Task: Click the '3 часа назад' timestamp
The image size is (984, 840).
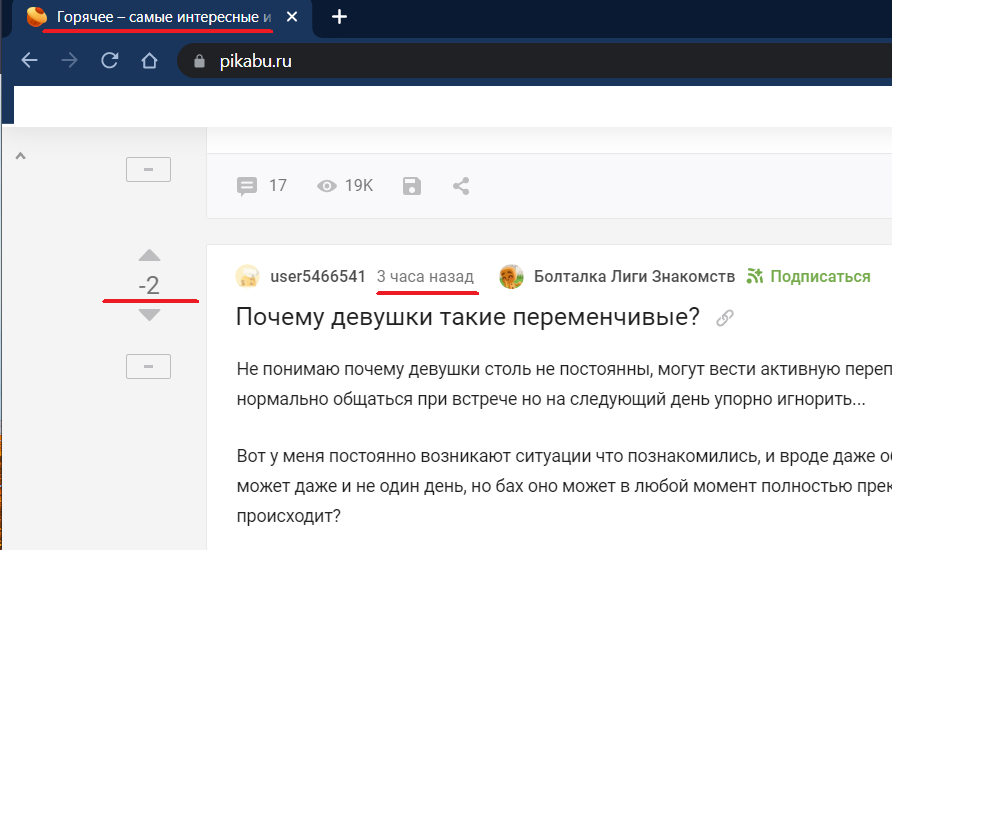Action: click(x=425, y=277)
